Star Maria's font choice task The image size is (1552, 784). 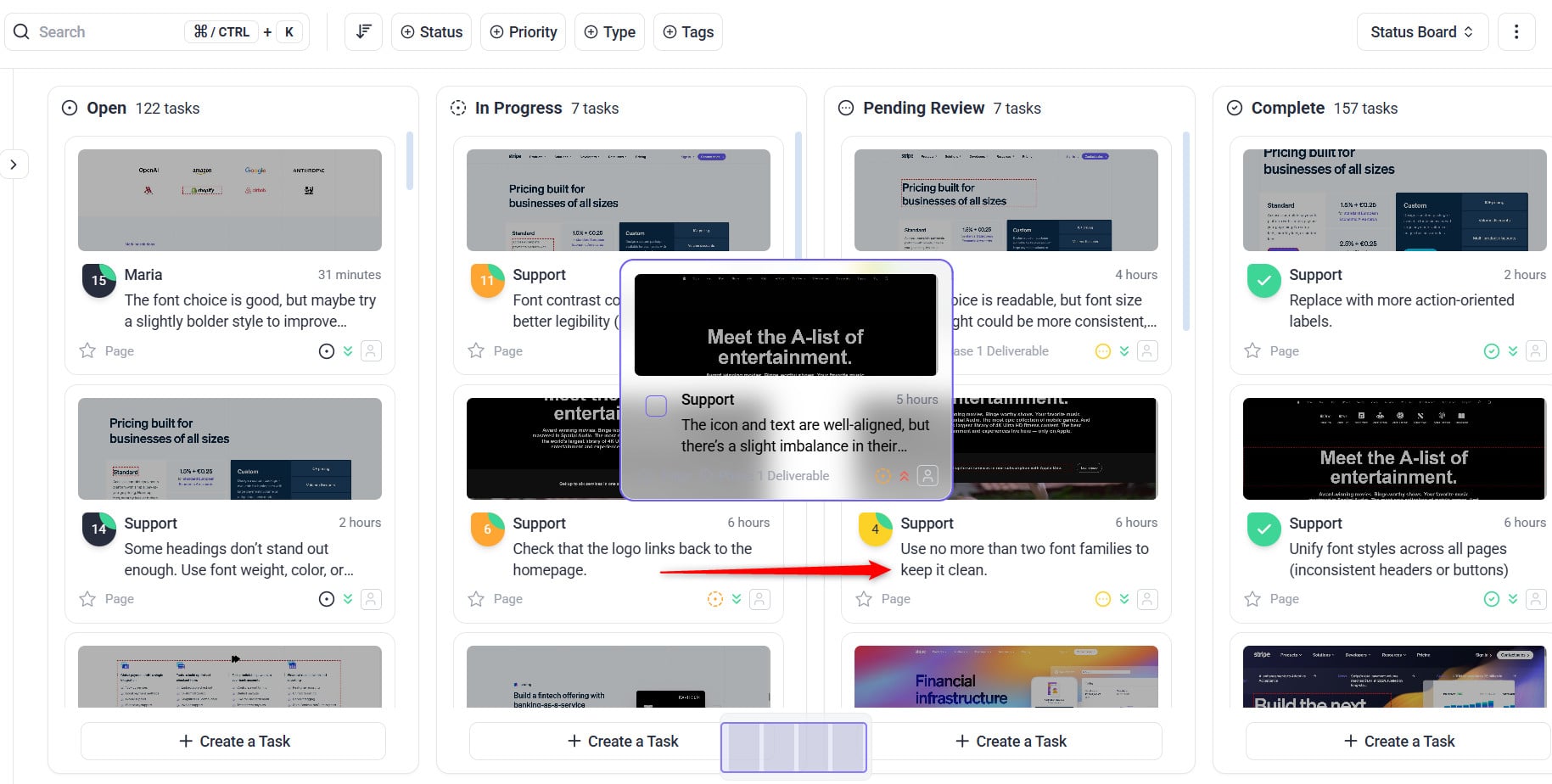click(87, 350)
